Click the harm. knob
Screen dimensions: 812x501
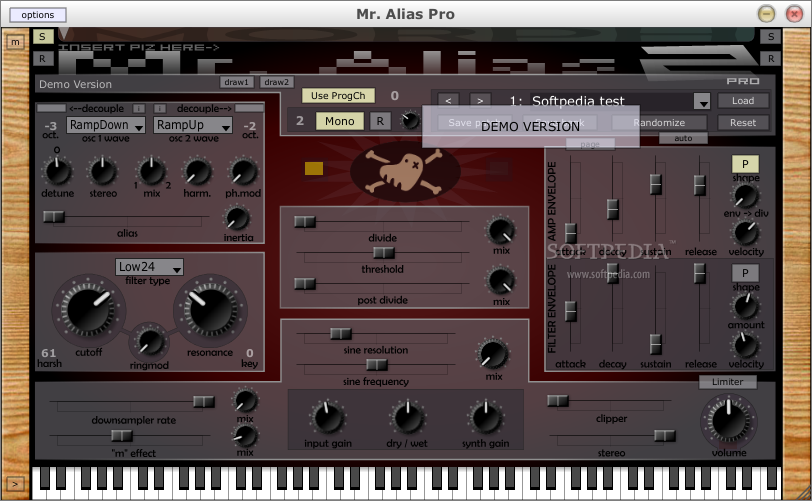click(x=197, y=172)
